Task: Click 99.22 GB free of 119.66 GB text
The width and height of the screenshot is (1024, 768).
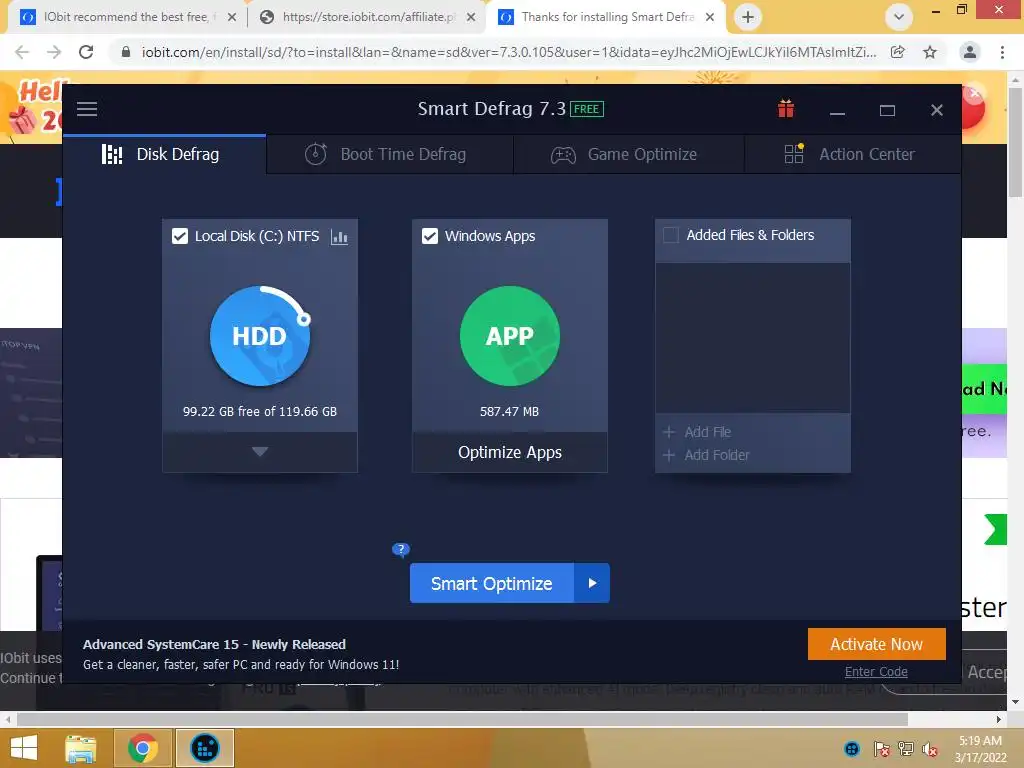Action: click(x=260, y=411)
